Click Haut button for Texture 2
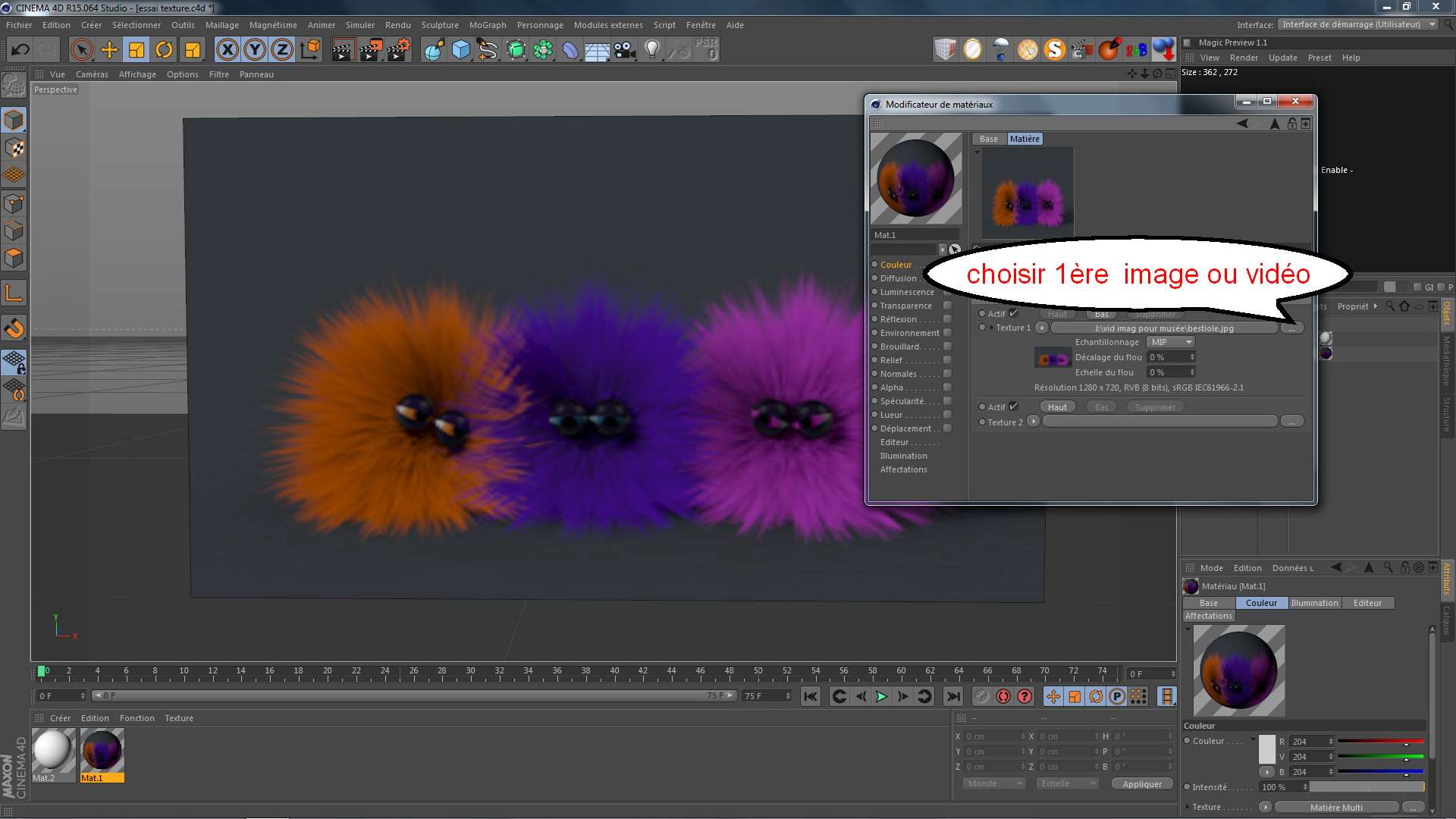Image resolution: width=1456 pixels, height=819 pixels. (1057, 407)
